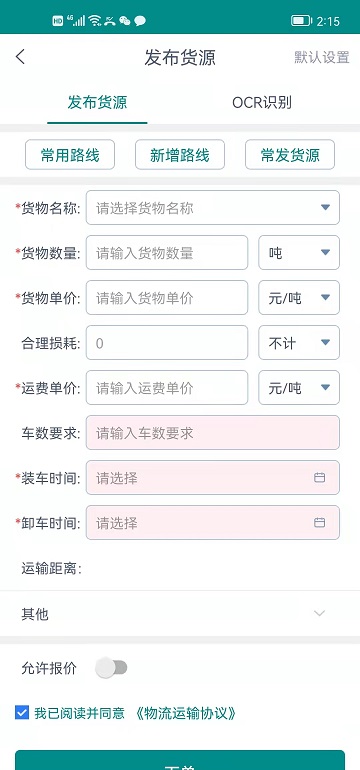Click the 新增路线 button
360x770 pixels.
click(x=180, y=155)
